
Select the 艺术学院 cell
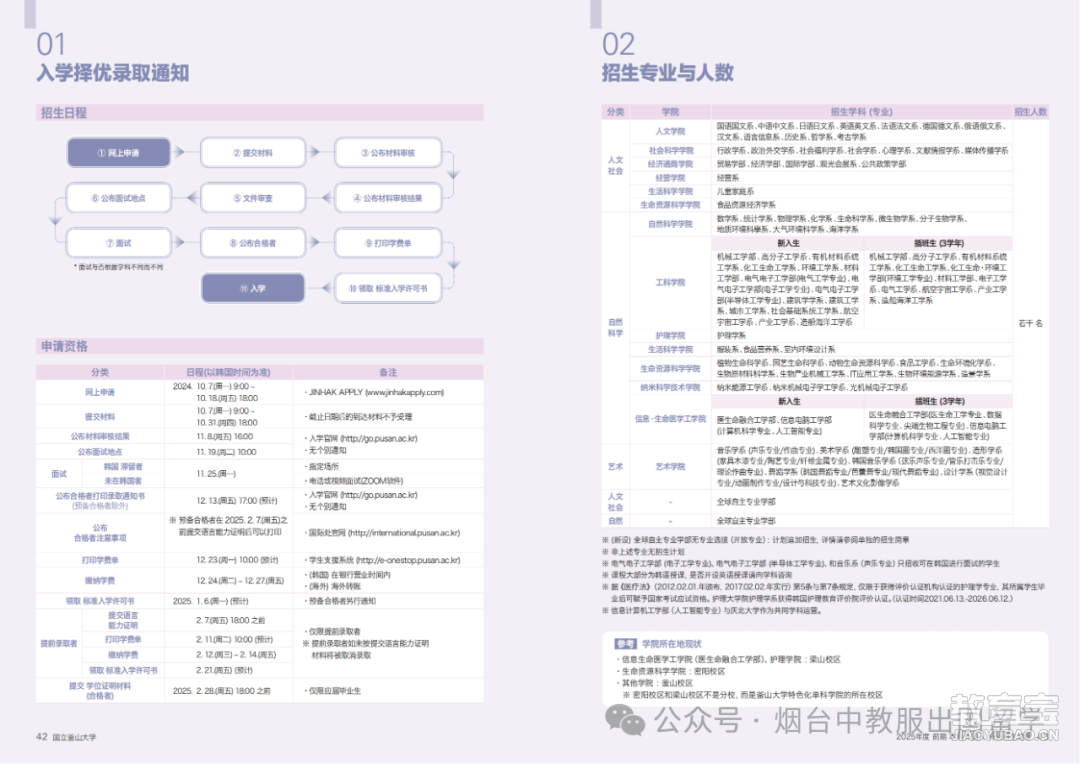[x=670, y=466]
